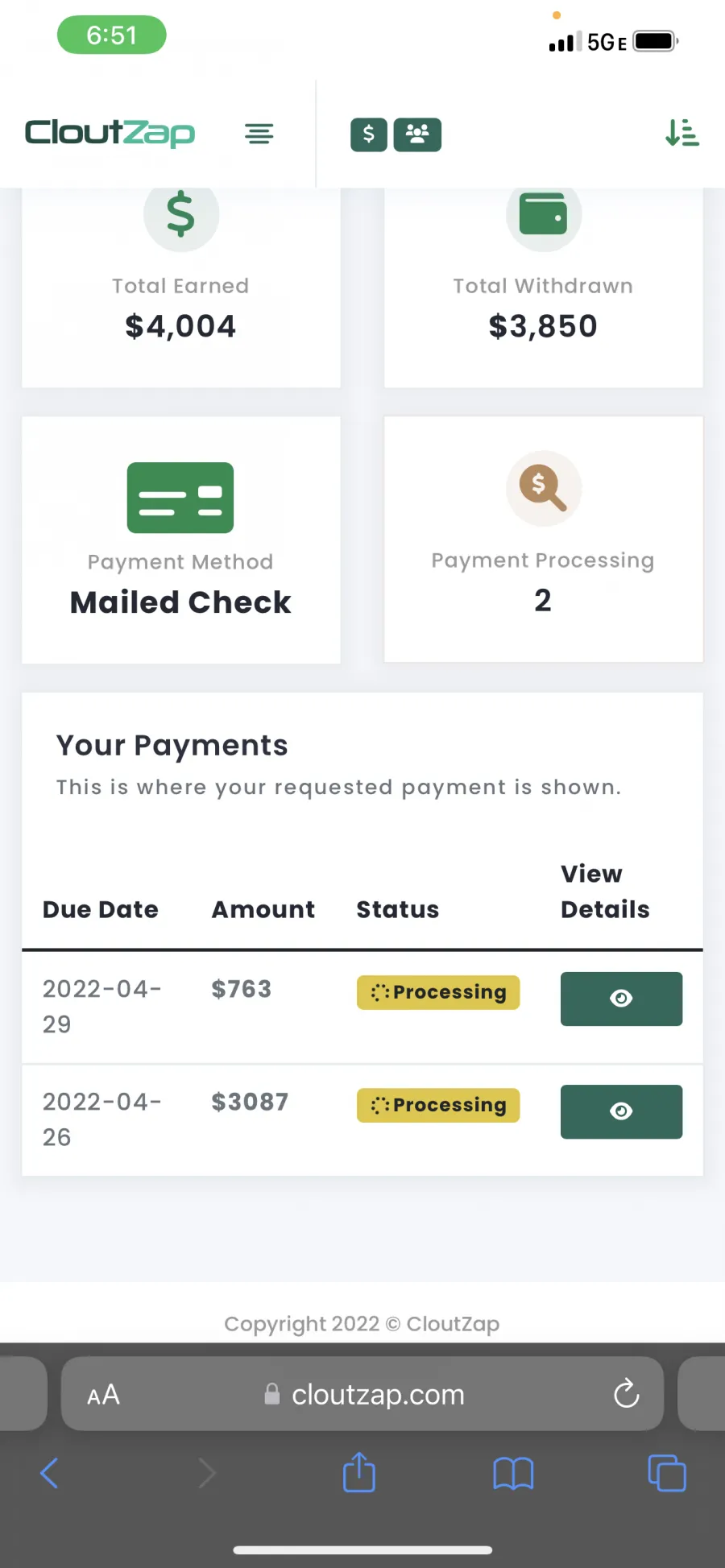The width and height of the screenshot is (725, 1568).
Task: Open the hamburger menu next to CloutZap logo
Action: [259, 134]
